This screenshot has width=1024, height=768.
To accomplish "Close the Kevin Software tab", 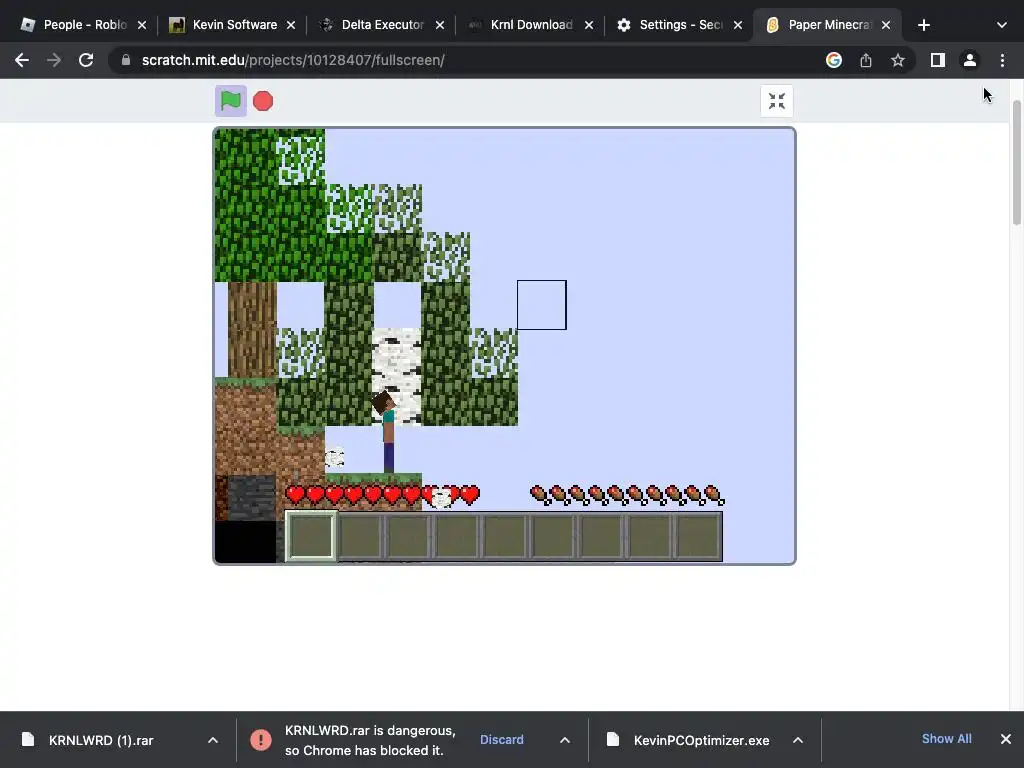I will click(291, 25).
